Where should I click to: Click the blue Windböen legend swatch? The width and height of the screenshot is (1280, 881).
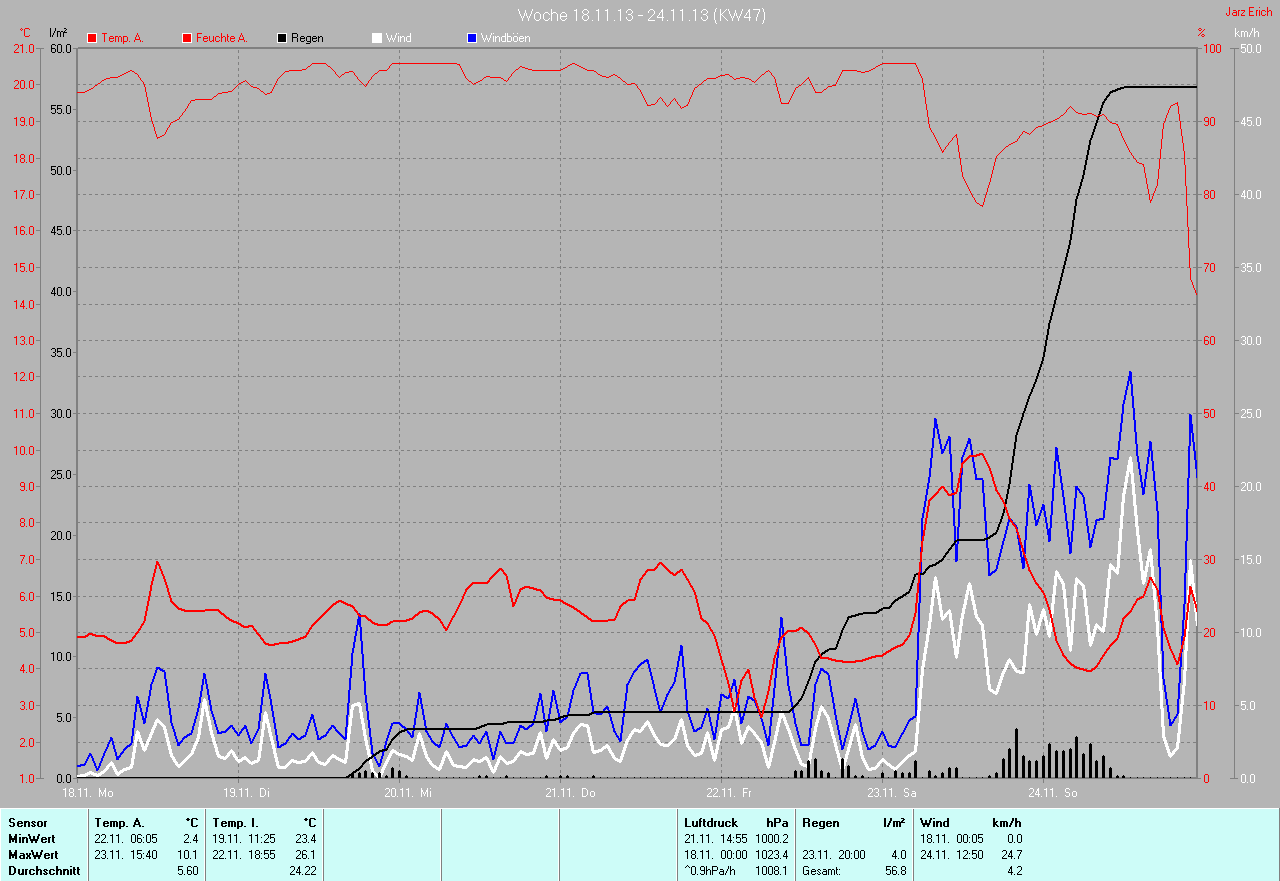click(472, 38)
